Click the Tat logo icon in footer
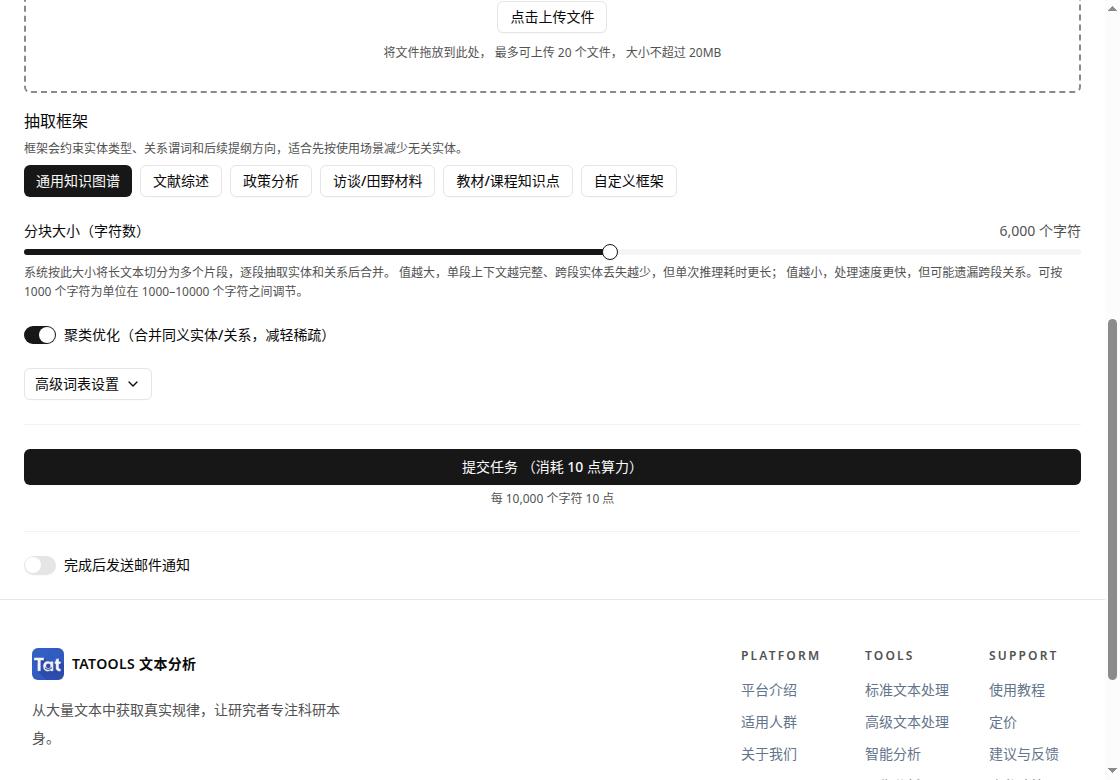Viewport: 1120px width, 780px height. coord(48,664)
